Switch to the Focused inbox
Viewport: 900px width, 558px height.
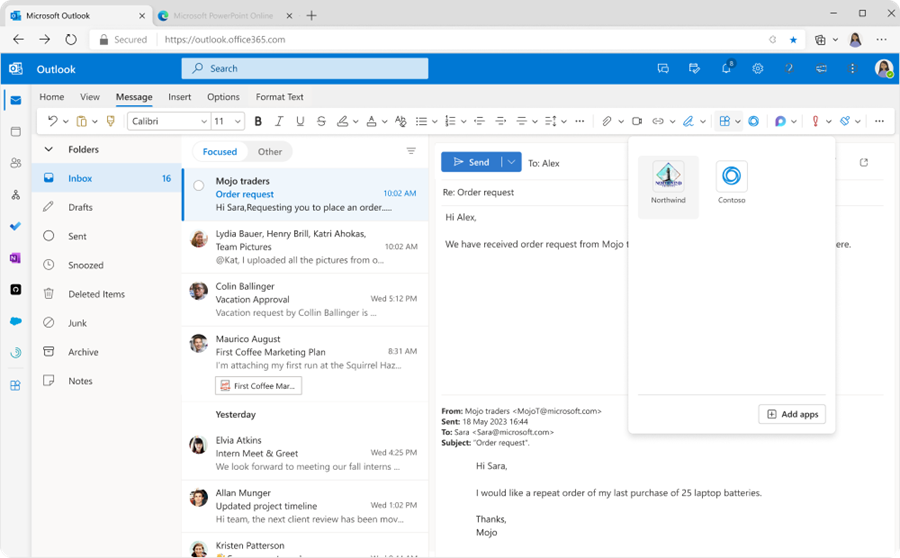(x=220, y=152)
